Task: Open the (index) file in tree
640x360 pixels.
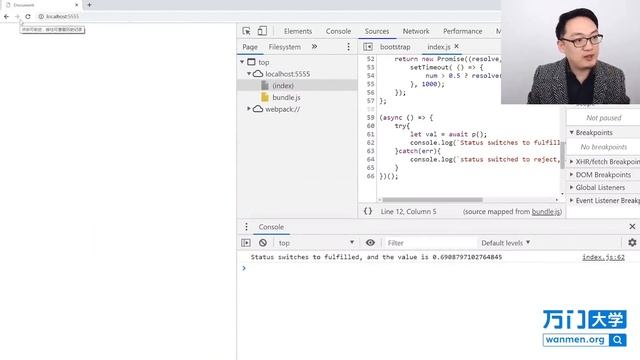Action: (x=283, y=86)
